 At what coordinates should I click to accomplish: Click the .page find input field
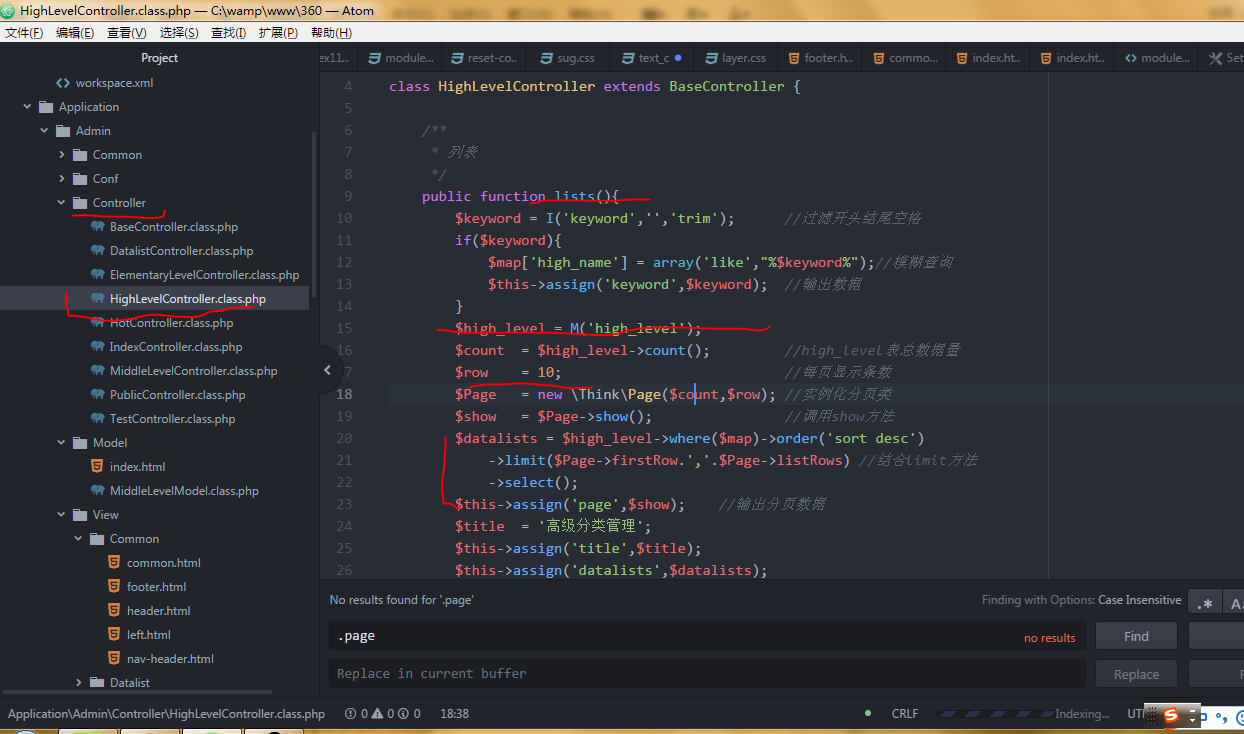(707, 636)
